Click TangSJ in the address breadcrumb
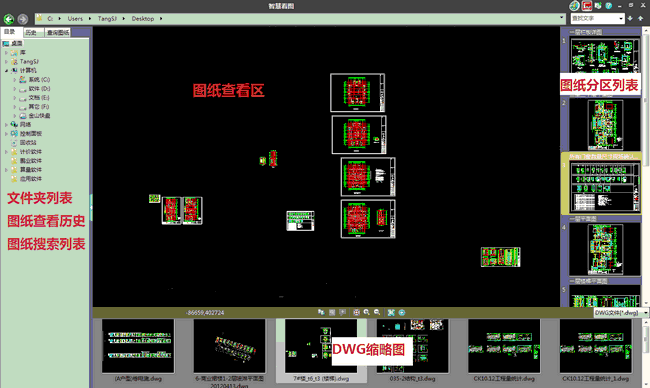 click(107, 19)
